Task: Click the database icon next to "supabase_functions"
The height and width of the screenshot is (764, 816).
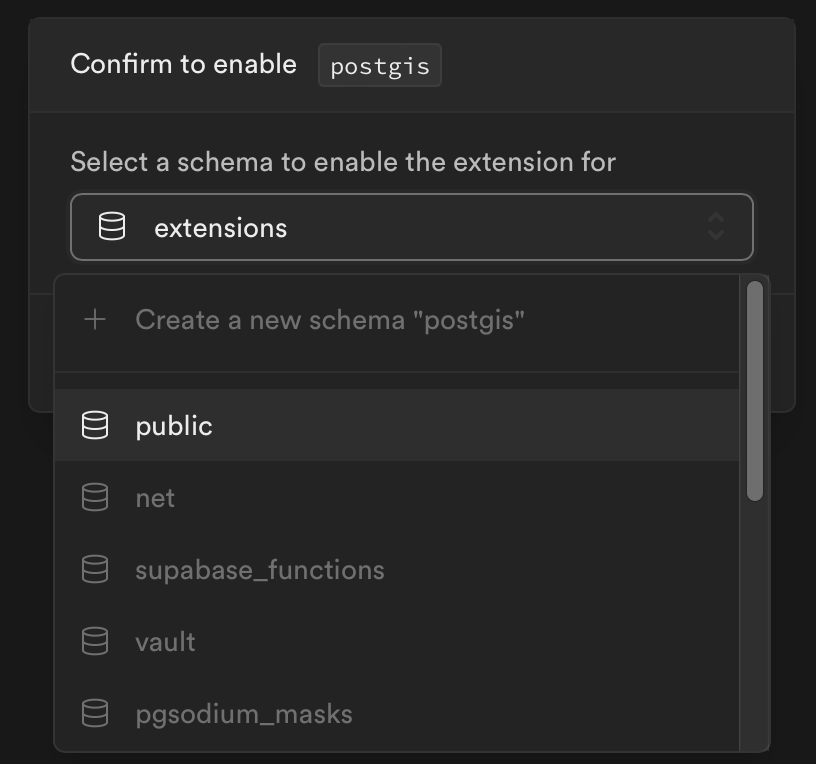Action: coord(95,569)
